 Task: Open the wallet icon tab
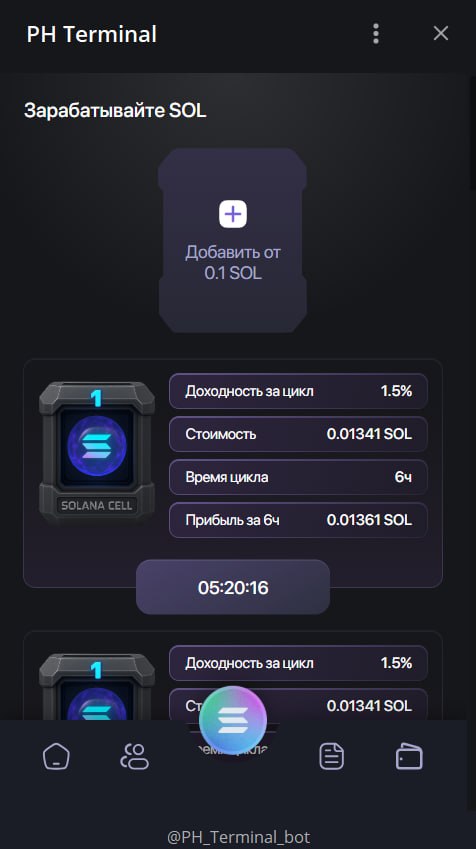click(409, 756)
